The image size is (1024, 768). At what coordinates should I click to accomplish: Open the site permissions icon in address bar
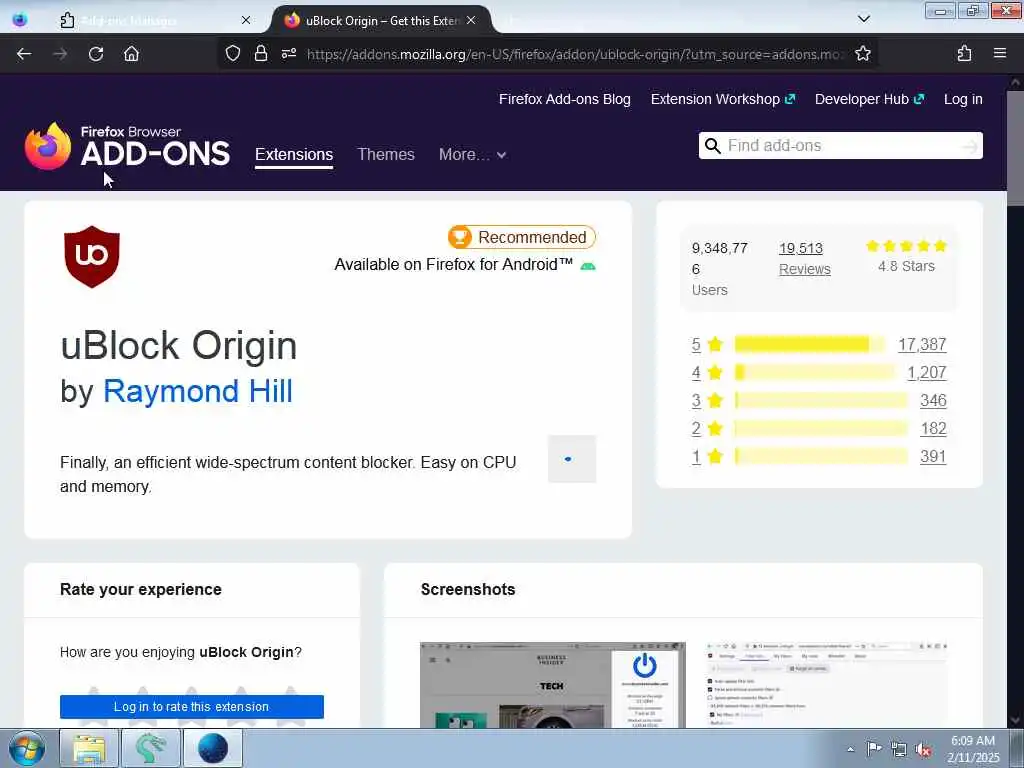point(289,54)
